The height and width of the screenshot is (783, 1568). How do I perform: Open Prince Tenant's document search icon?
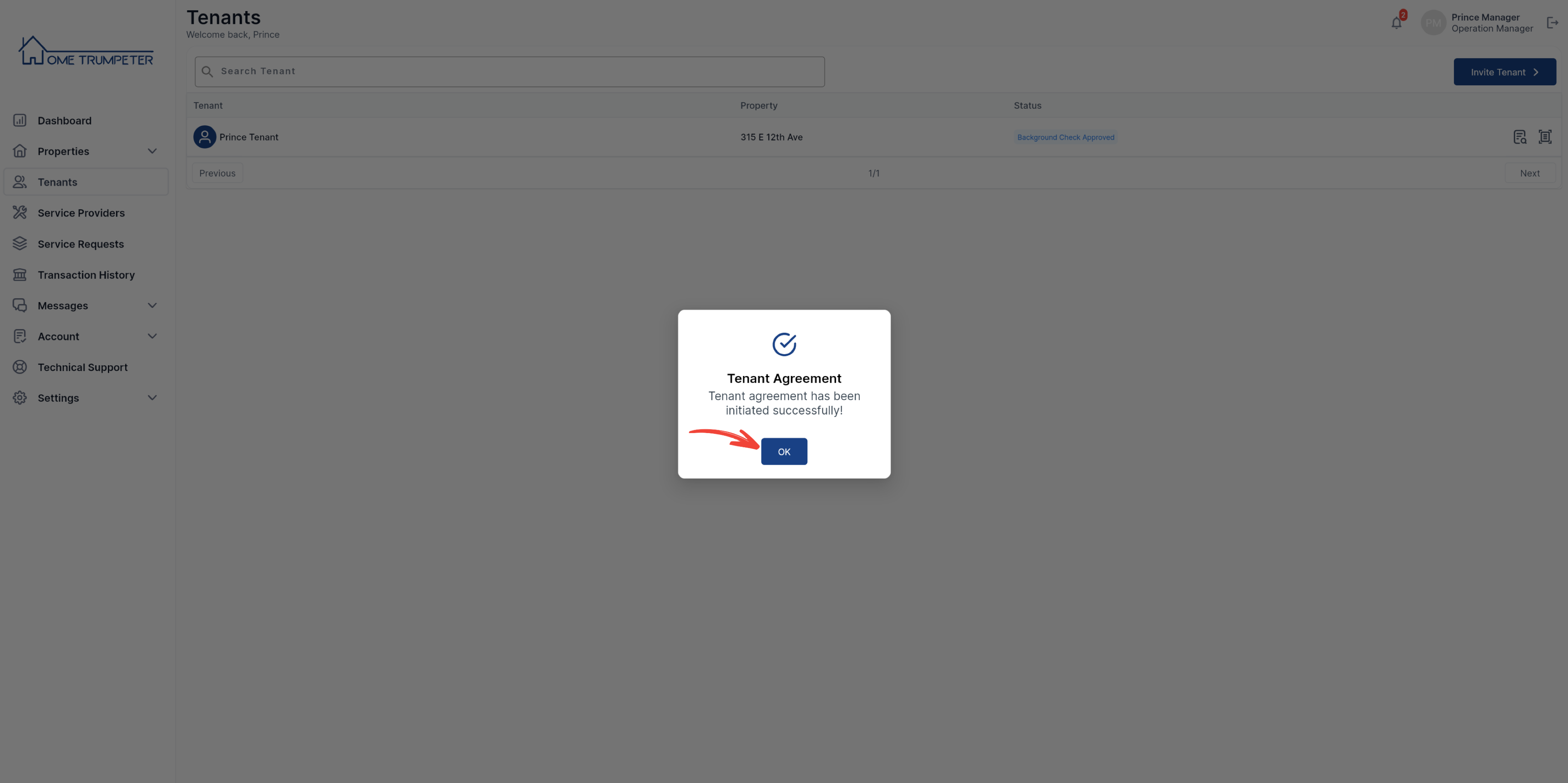[x=1519, y=136]
